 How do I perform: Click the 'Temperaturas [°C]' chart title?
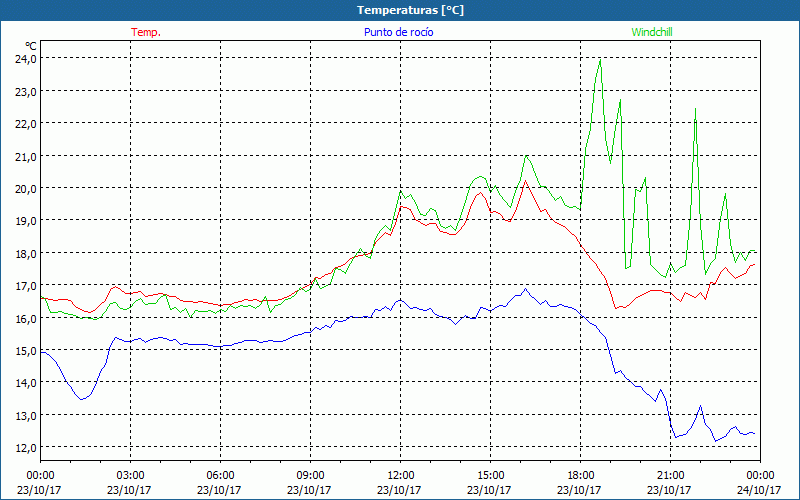(410, 10)
